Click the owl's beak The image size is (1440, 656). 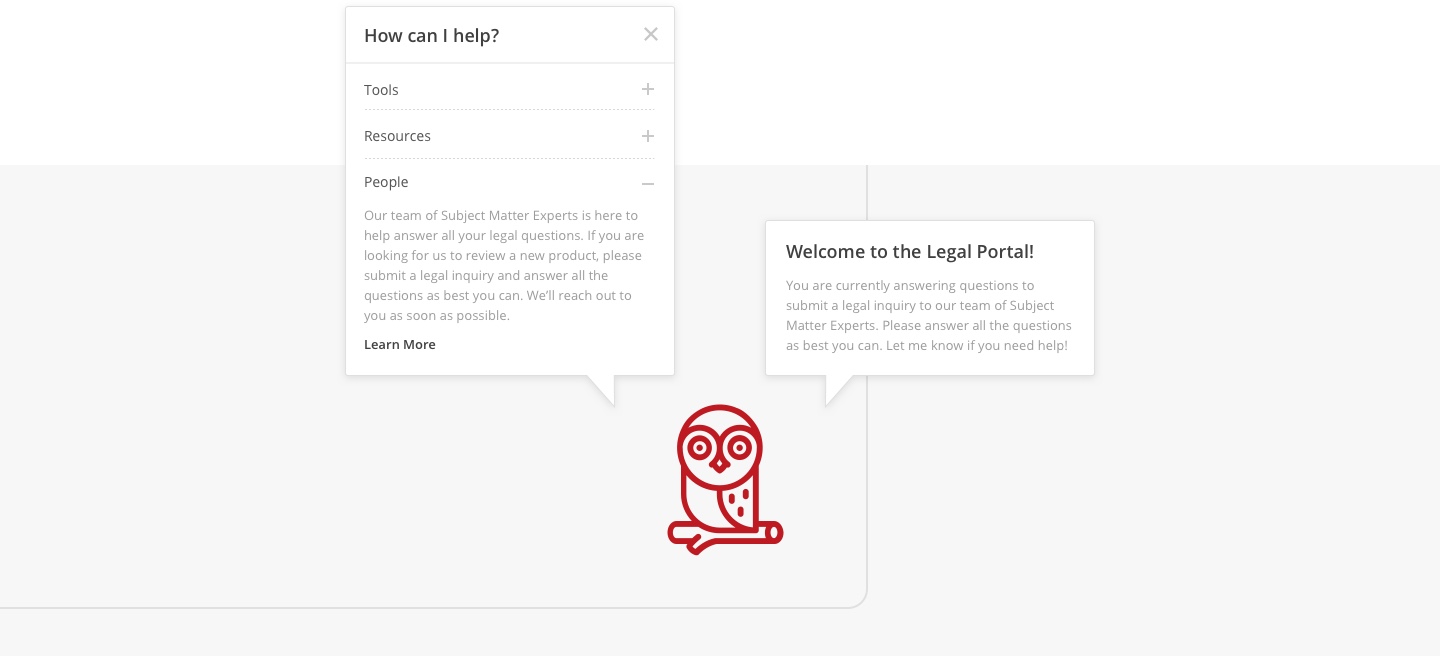tap(720, 463)
